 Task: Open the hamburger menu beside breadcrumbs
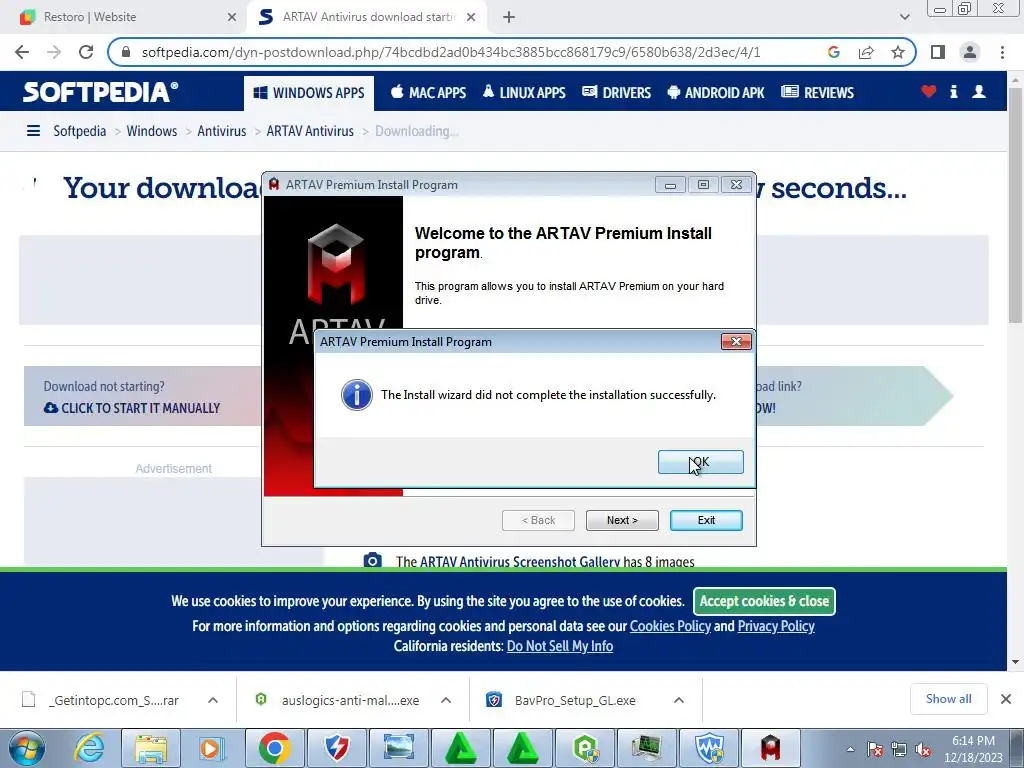pos(33,131)
